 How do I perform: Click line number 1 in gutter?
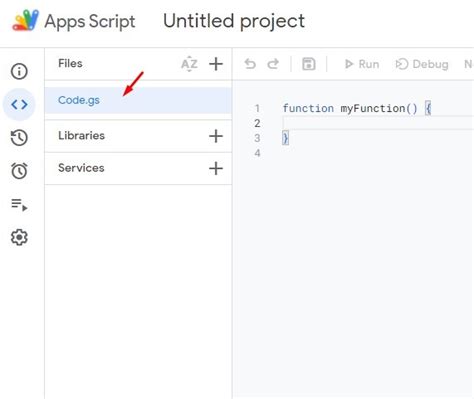257,108
